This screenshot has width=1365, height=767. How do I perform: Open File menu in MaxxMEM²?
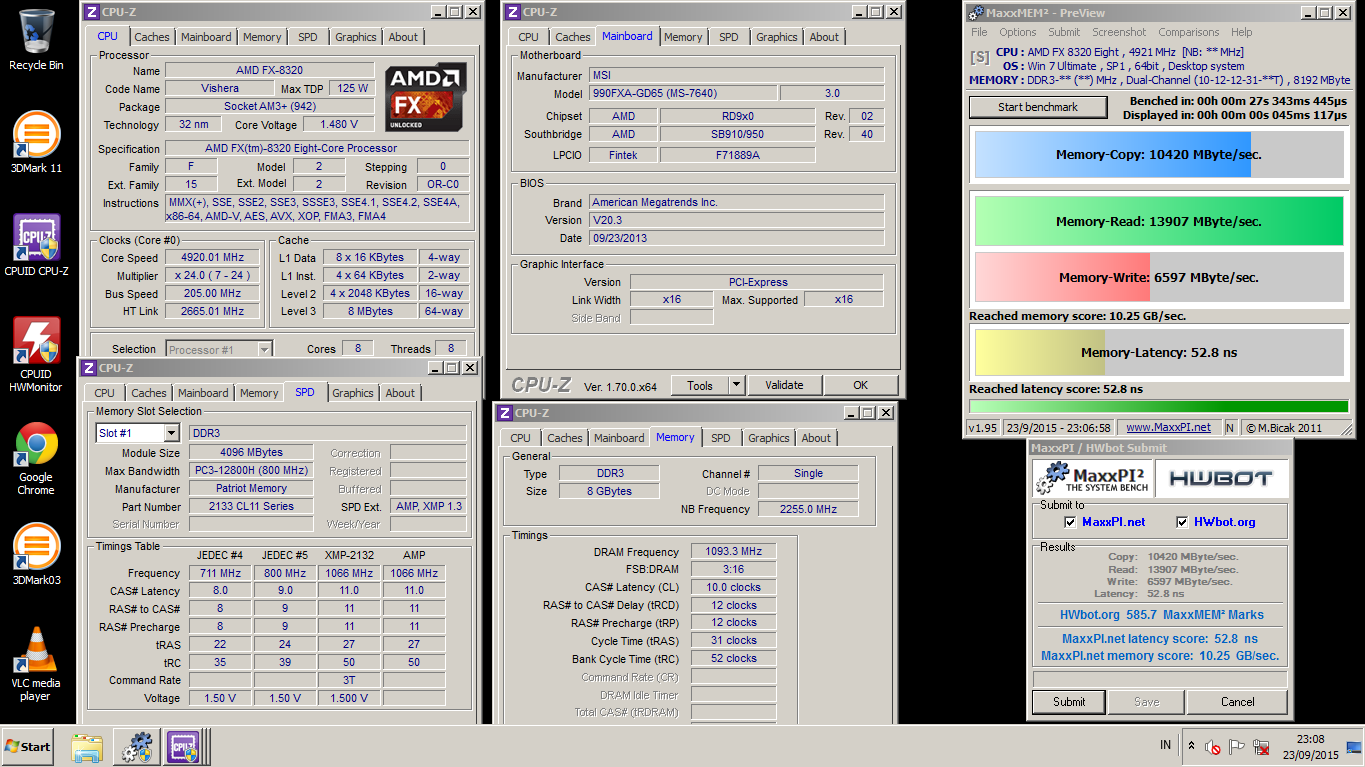pos(979,32)
